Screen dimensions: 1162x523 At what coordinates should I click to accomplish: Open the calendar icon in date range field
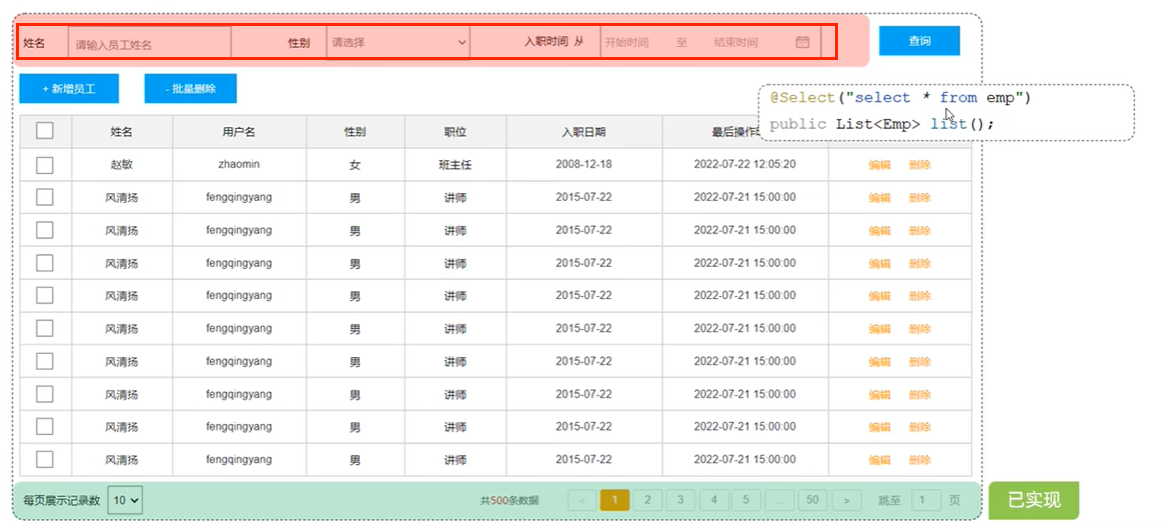(x=802, y=42)
